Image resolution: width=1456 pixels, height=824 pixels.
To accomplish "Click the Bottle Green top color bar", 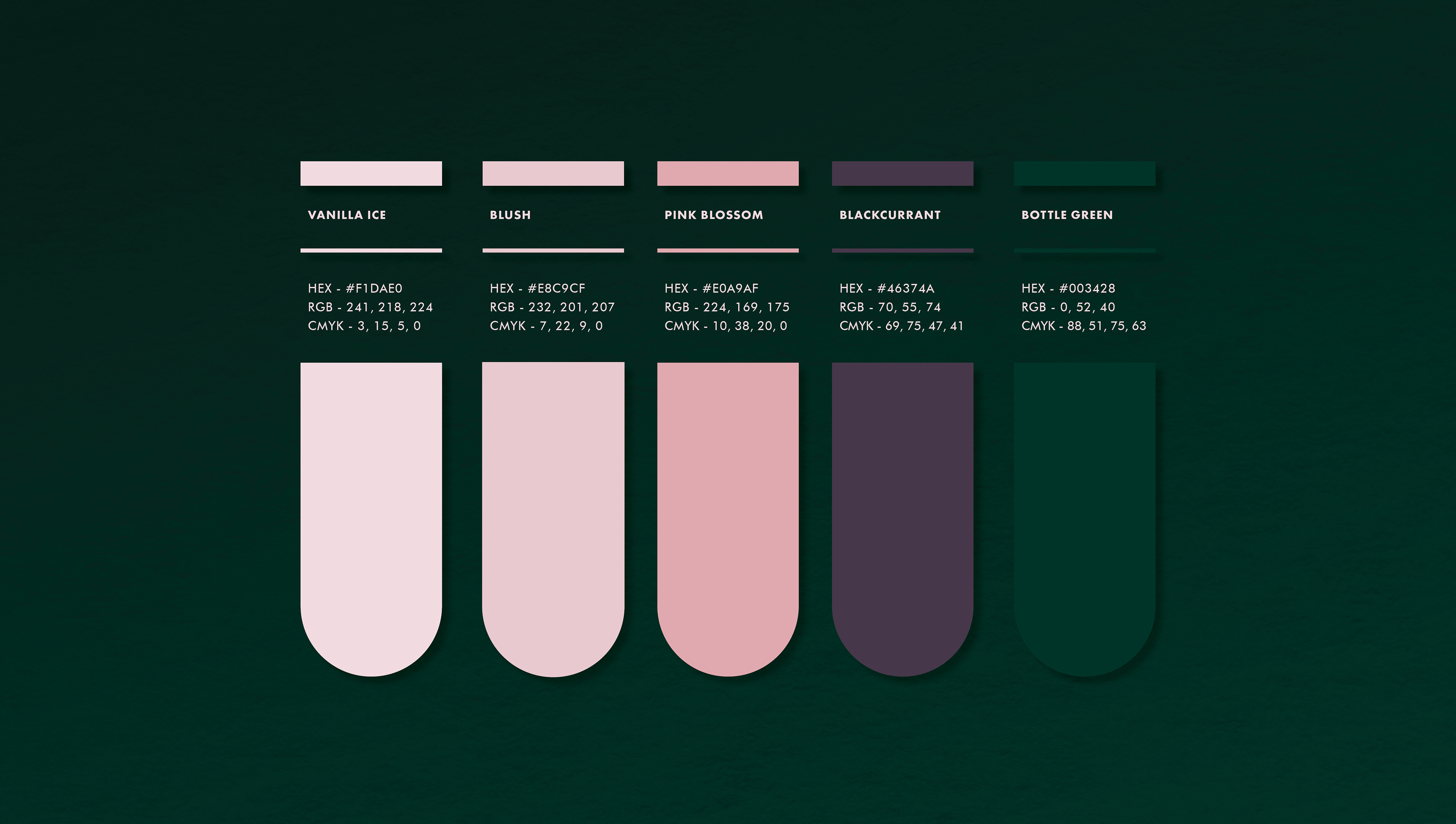I will [x=1084, y=173].
